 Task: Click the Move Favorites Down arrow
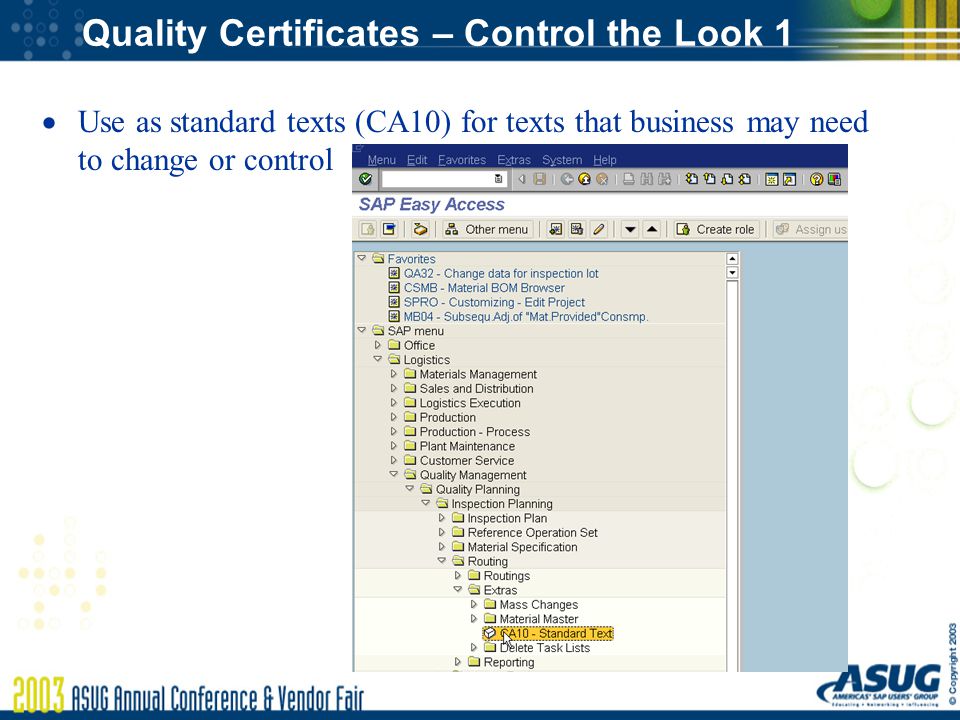coord(630,229)
